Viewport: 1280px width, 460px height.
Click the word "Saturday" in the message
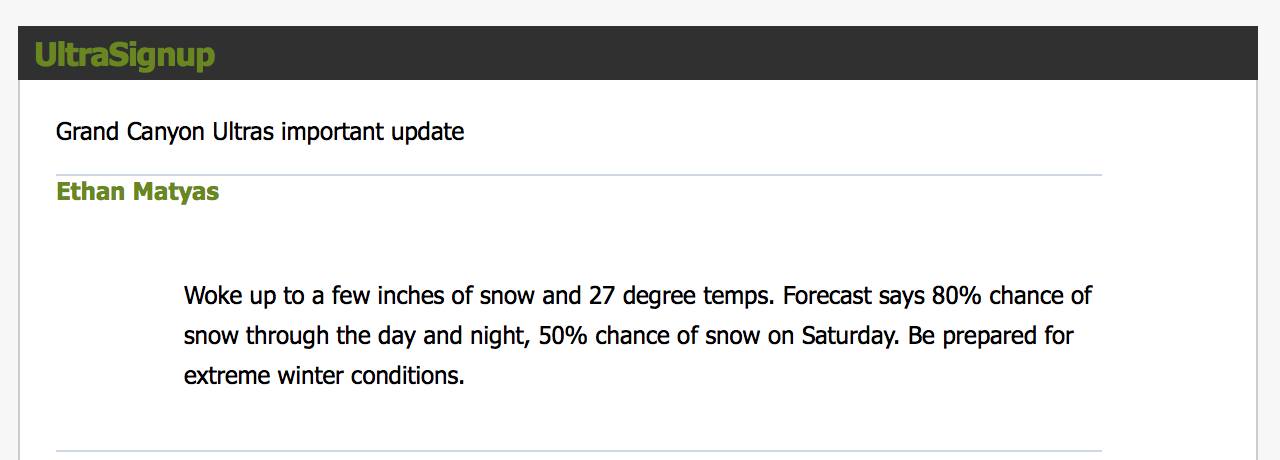(x=851, y=335)
